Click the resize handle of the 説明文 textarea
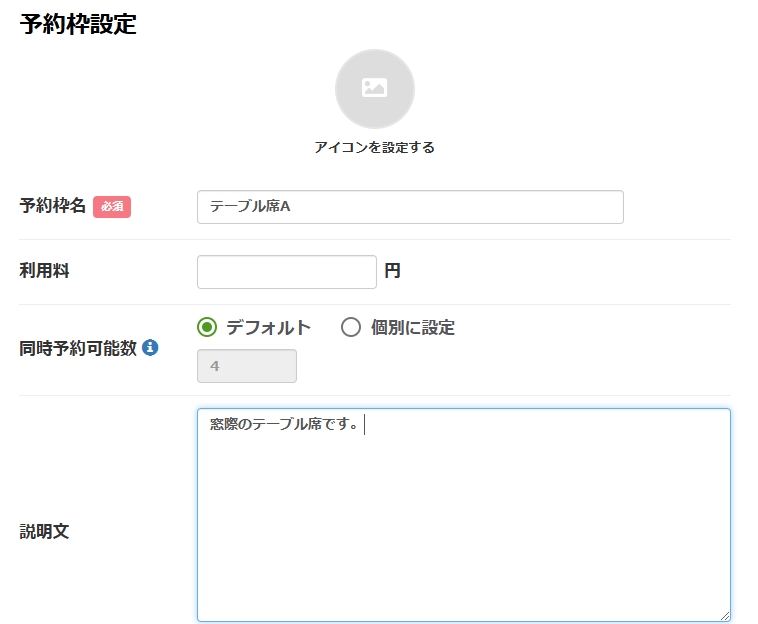The image size is (758, 624). click(x=724, y=615)
